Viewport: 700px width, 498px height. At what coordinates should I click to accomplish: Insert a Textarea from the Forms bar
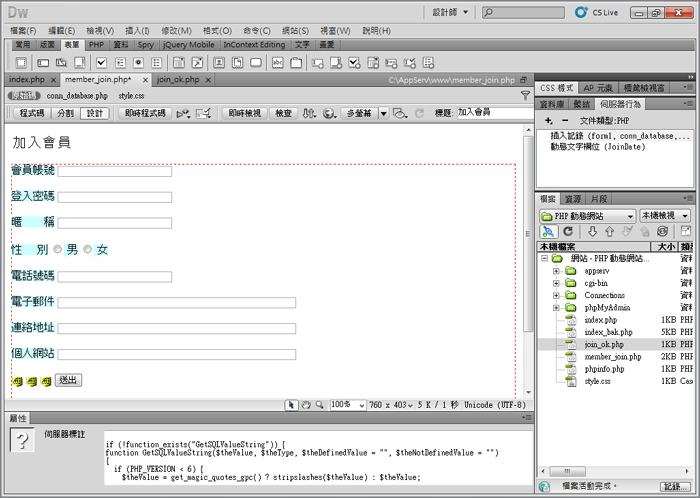point(79,63)
